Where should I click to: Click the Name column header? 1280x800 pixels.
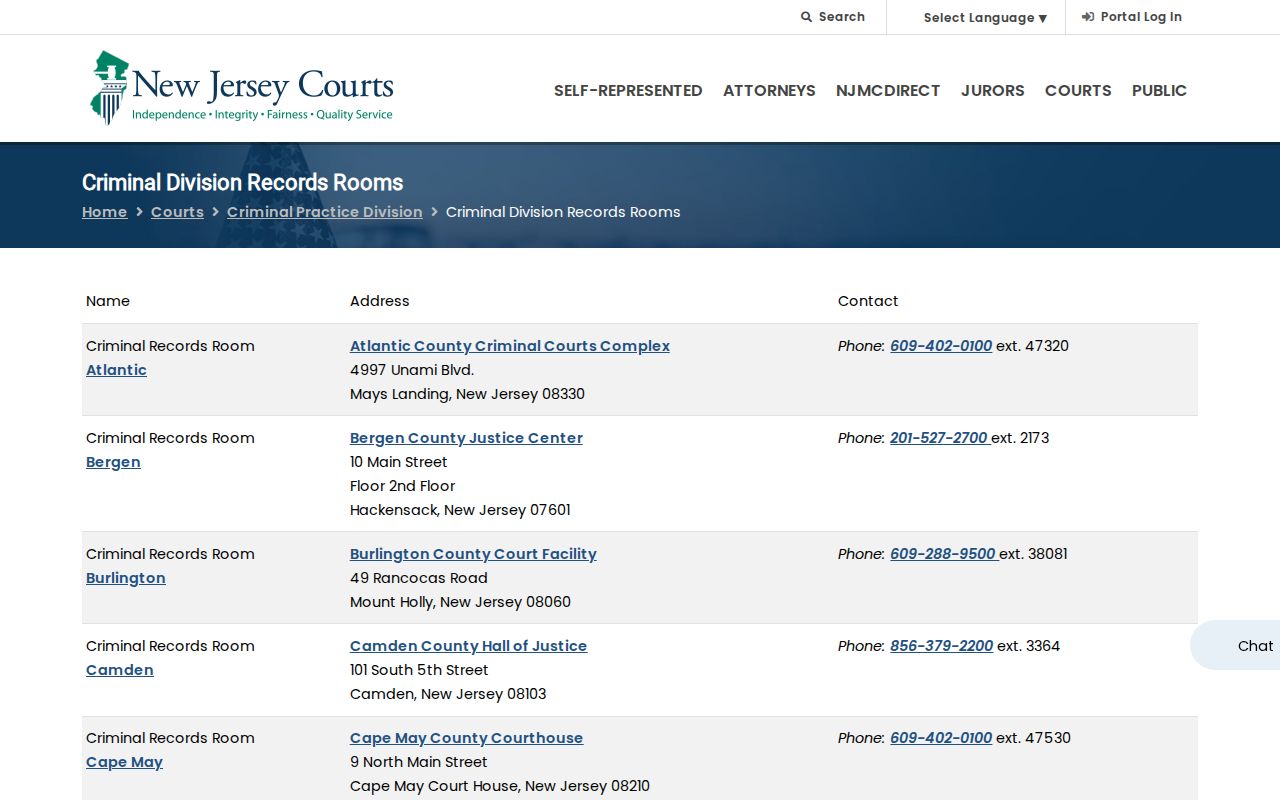pyautogui.click(x=108, y=301)
